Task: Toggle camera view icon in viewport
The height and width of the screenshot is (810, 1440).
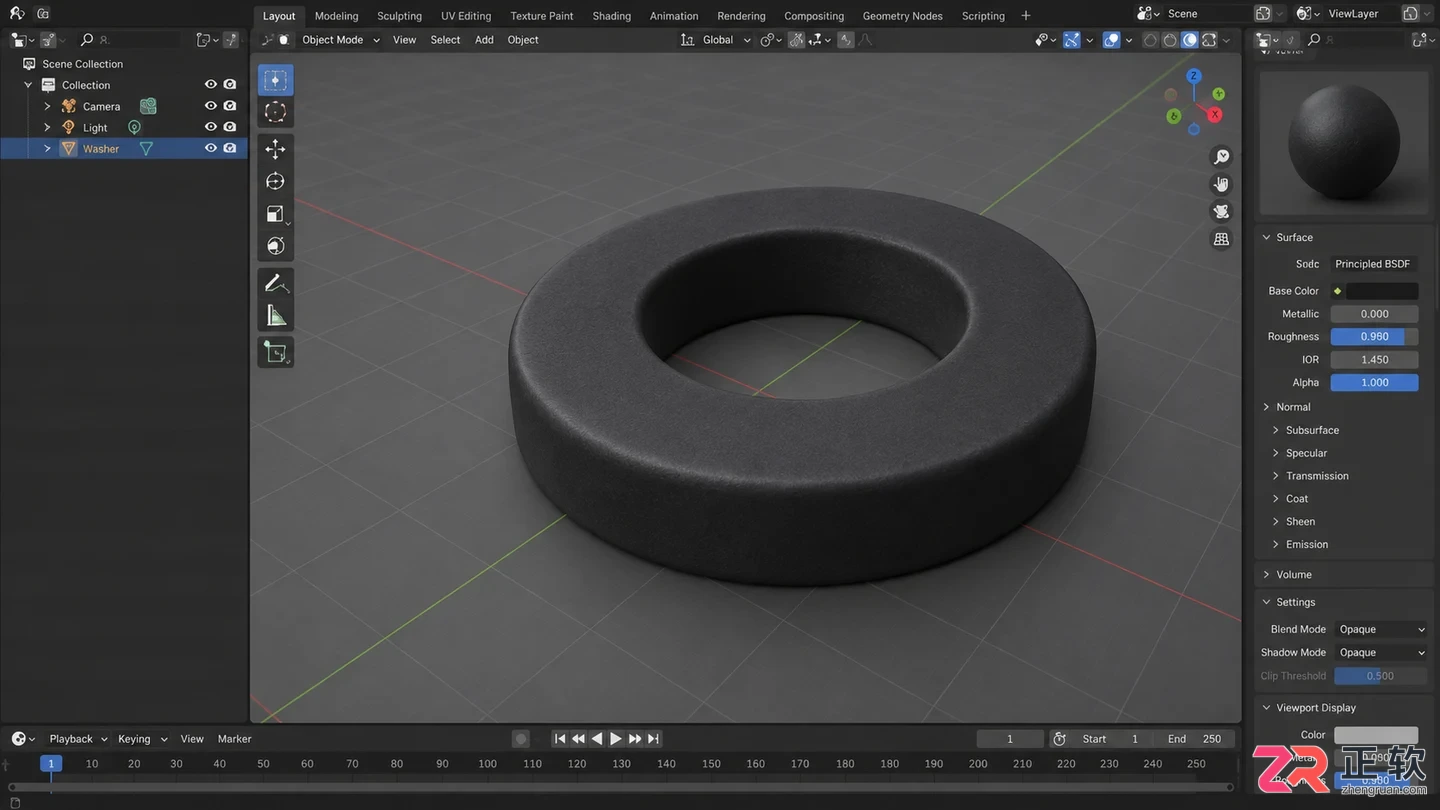Action: pos(1221,211)
